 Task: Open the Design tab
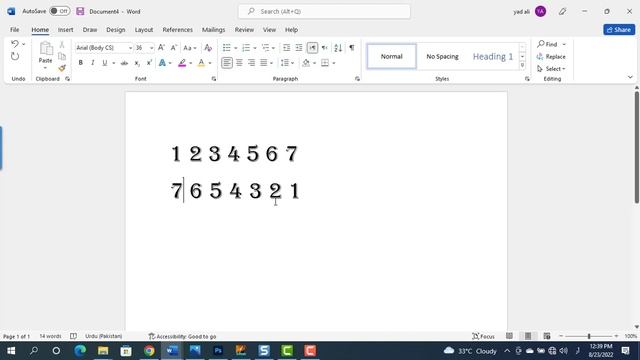pyautogui.click(x=116, y=30)
